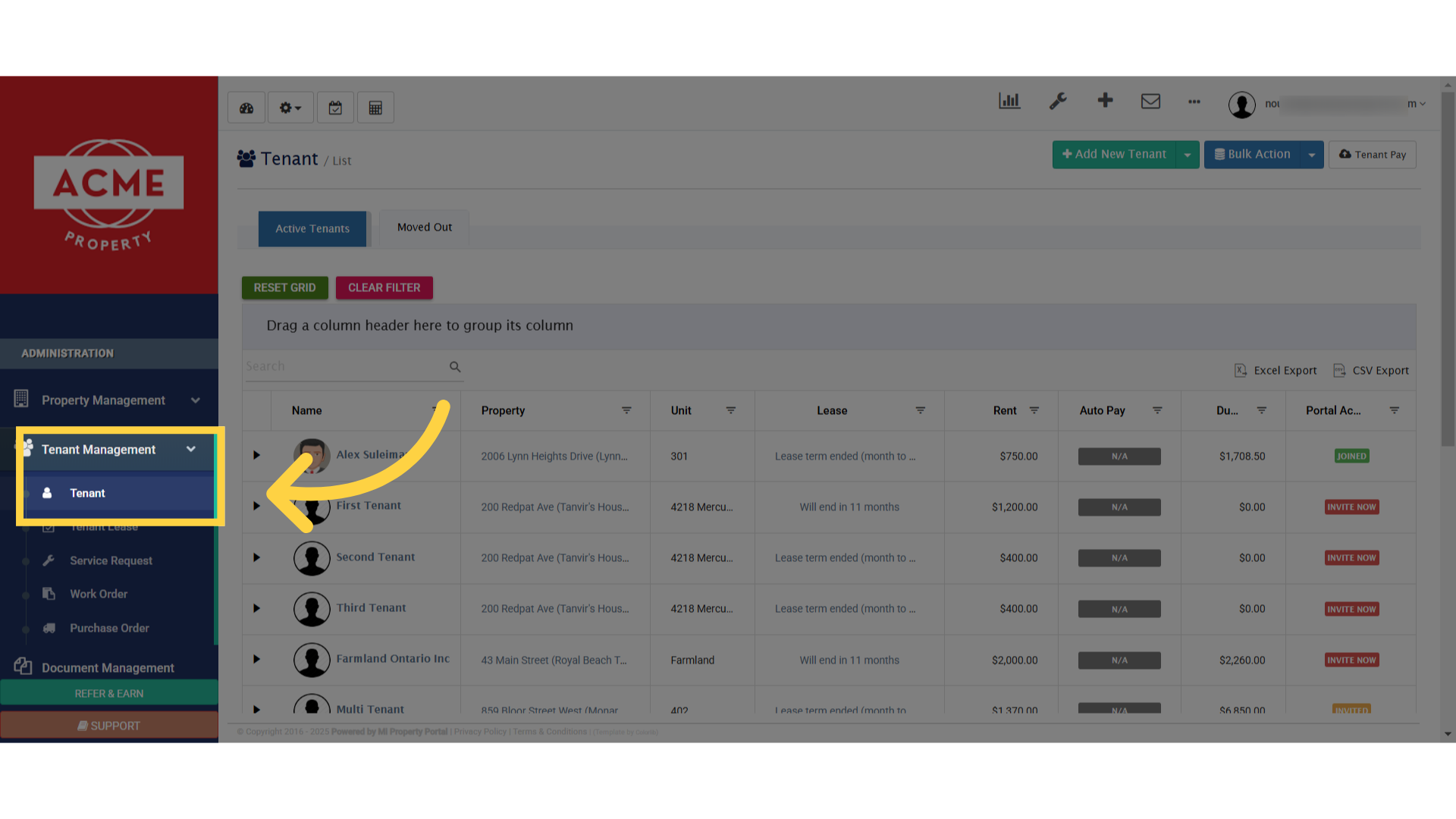Expand the Alex Suleiman row

256,455
